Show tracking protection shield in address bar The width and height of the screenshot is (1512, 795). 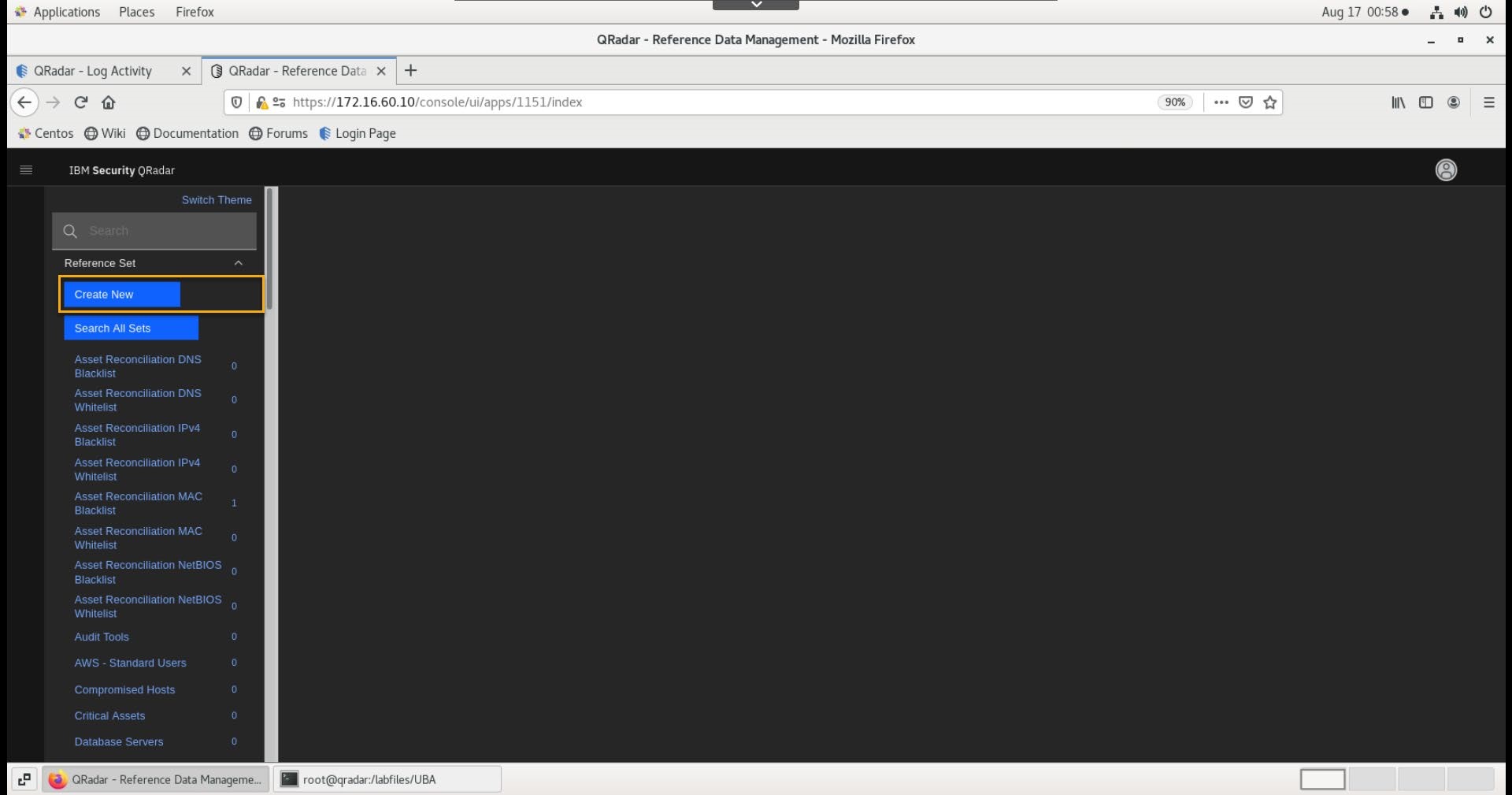click(x=236, y=102)
